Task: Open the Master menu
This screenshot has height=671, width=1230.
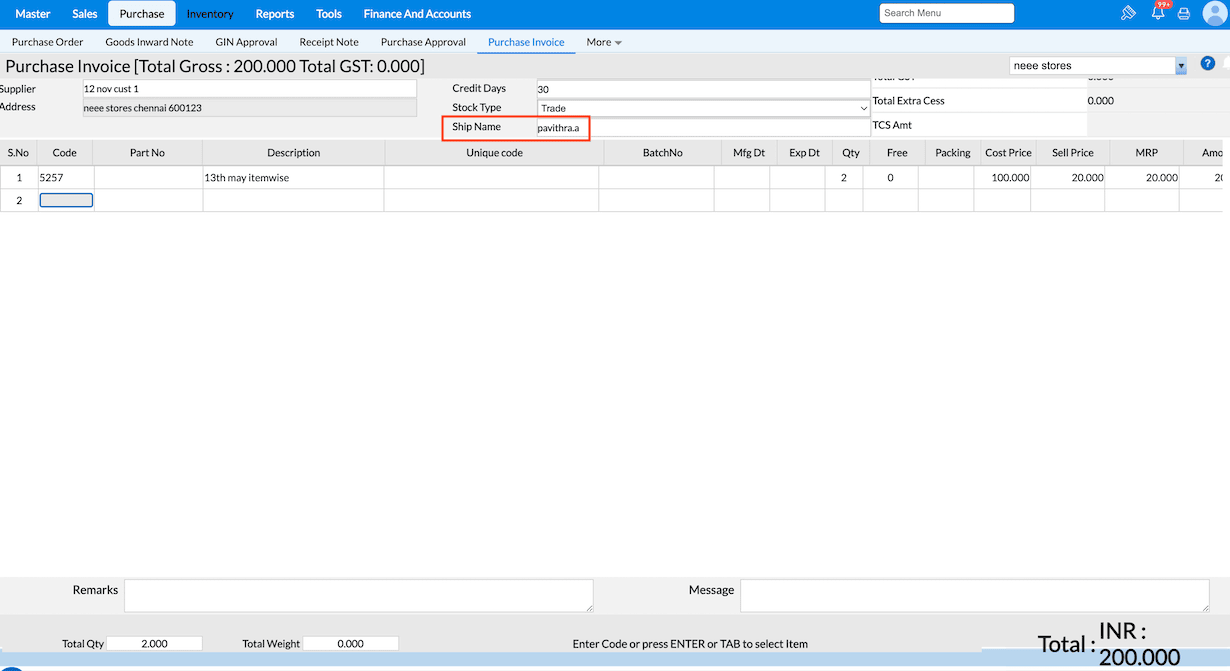Action: [33, 14]
